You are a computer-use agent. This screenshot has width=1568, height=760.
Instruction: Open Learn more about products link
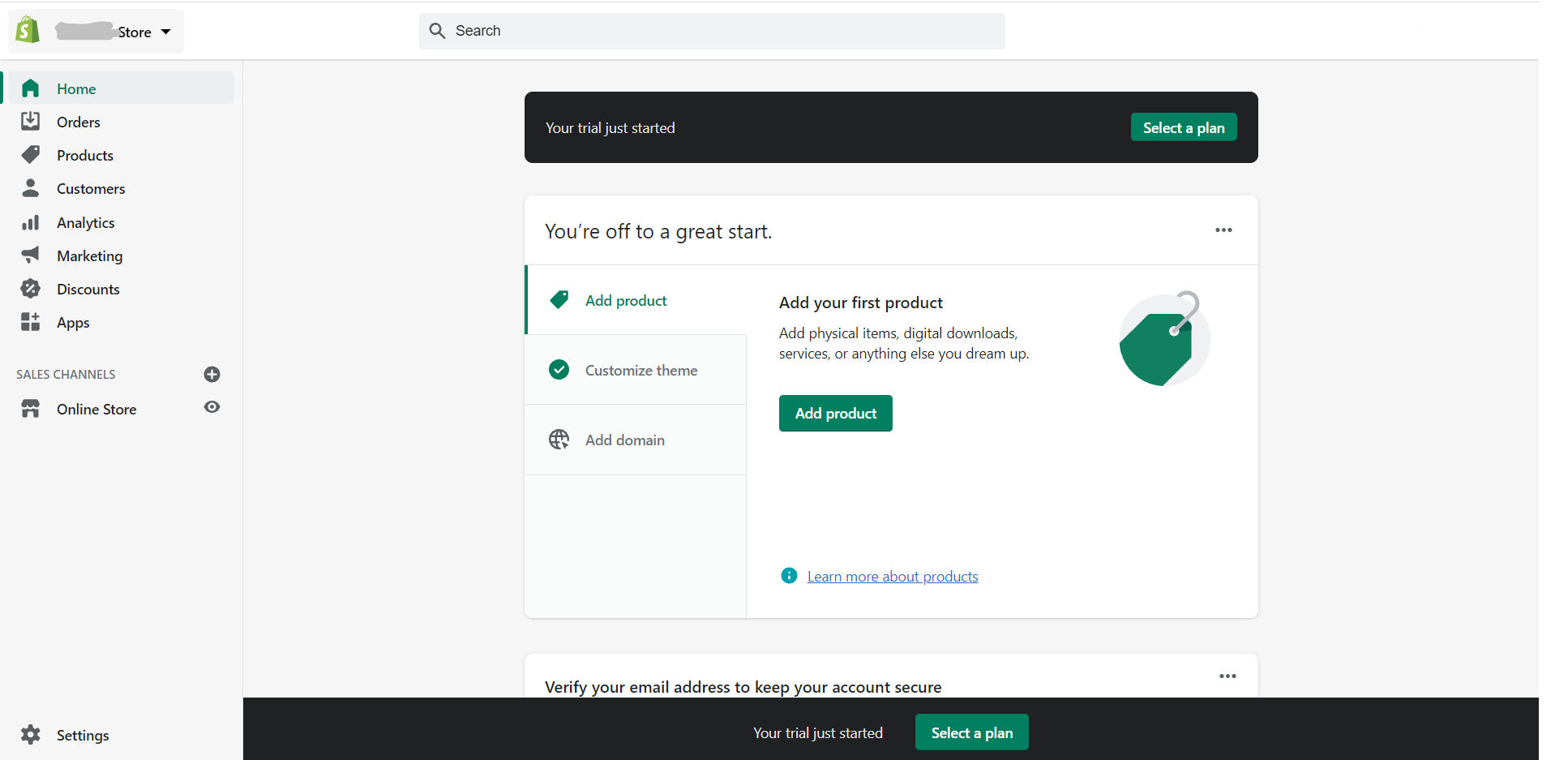pos(892,576)
